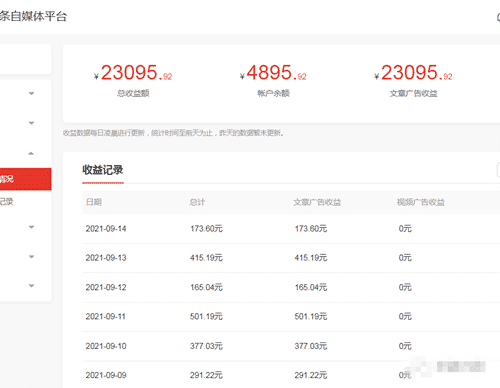Click the 415.19元 total for 2021-09-13

(x=206, y=258)
